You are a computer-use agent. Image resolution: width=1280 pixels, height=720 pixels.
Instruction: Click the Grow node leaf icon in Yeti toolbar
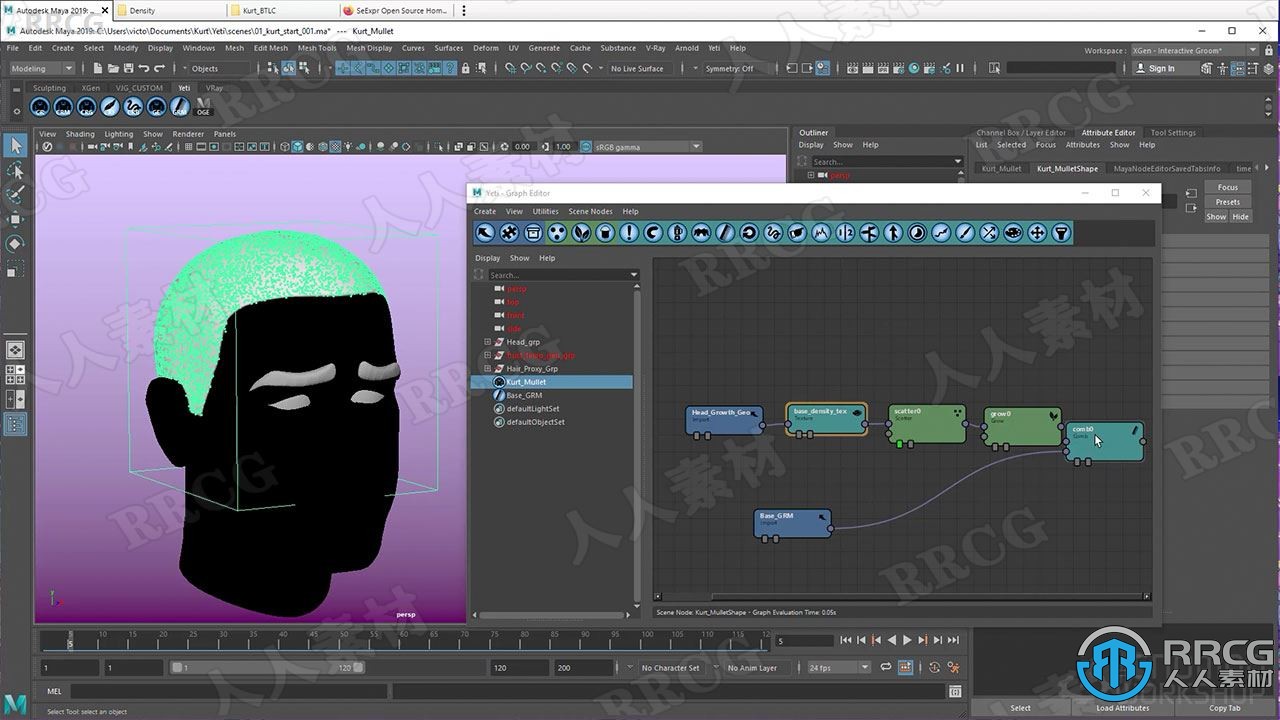(x=581, y=233)
